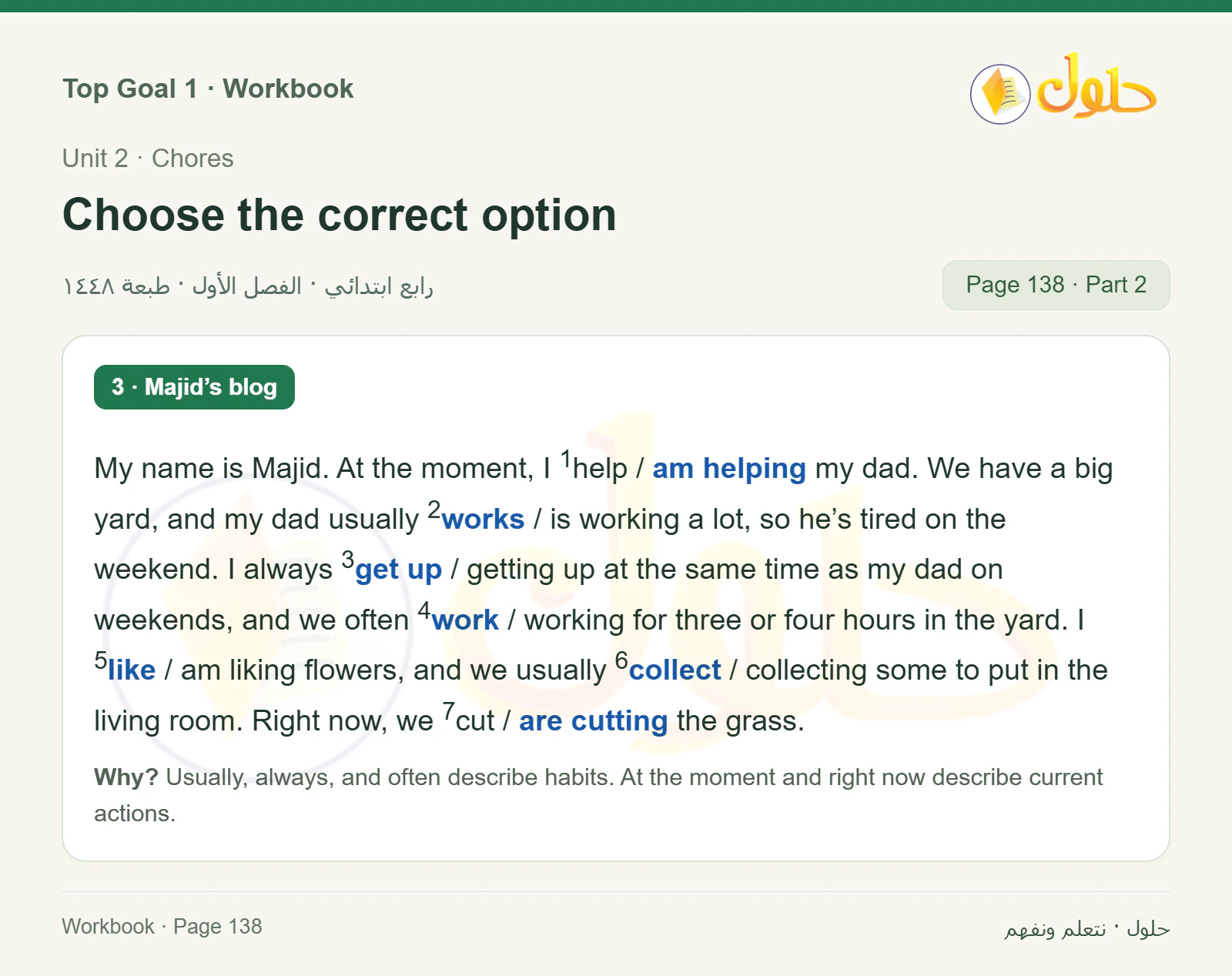Click the 'Top Goal 1 · Workbook' title
The height and width of the screenshot is (976, 1232).
click(208, 89)
